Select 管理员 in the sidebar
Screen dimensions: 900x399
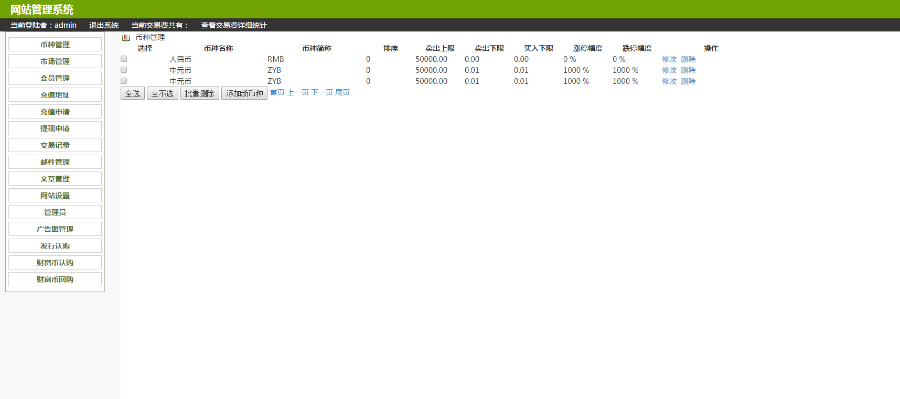click(x=55, y=212)
